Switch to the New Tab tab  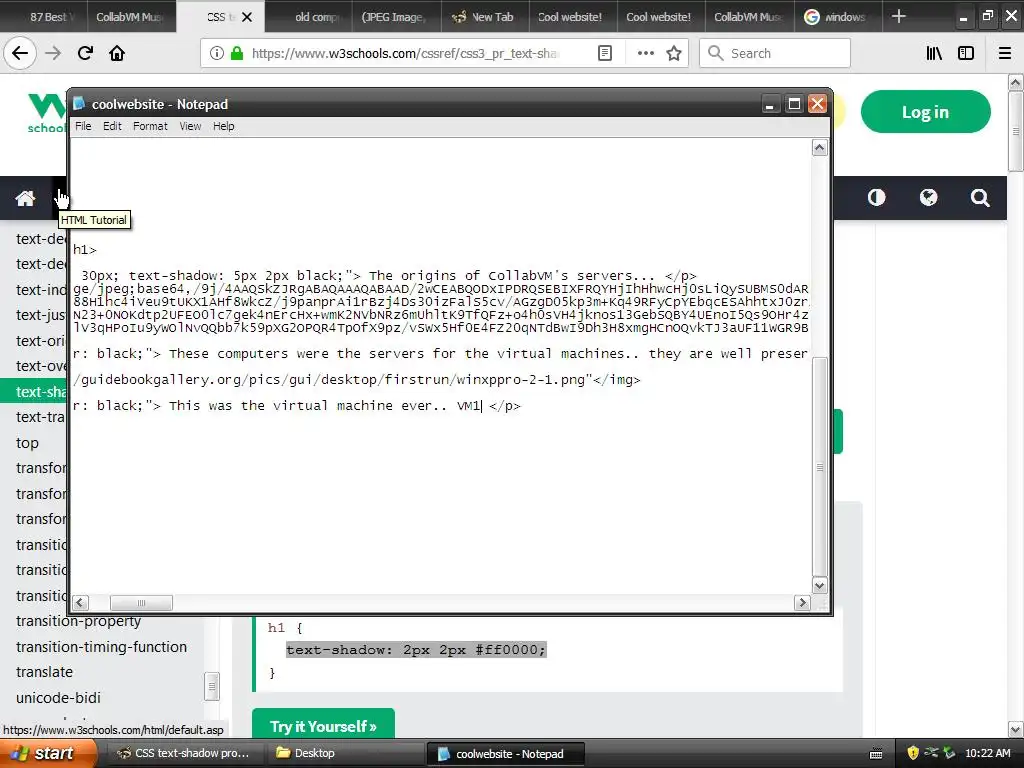485,16
